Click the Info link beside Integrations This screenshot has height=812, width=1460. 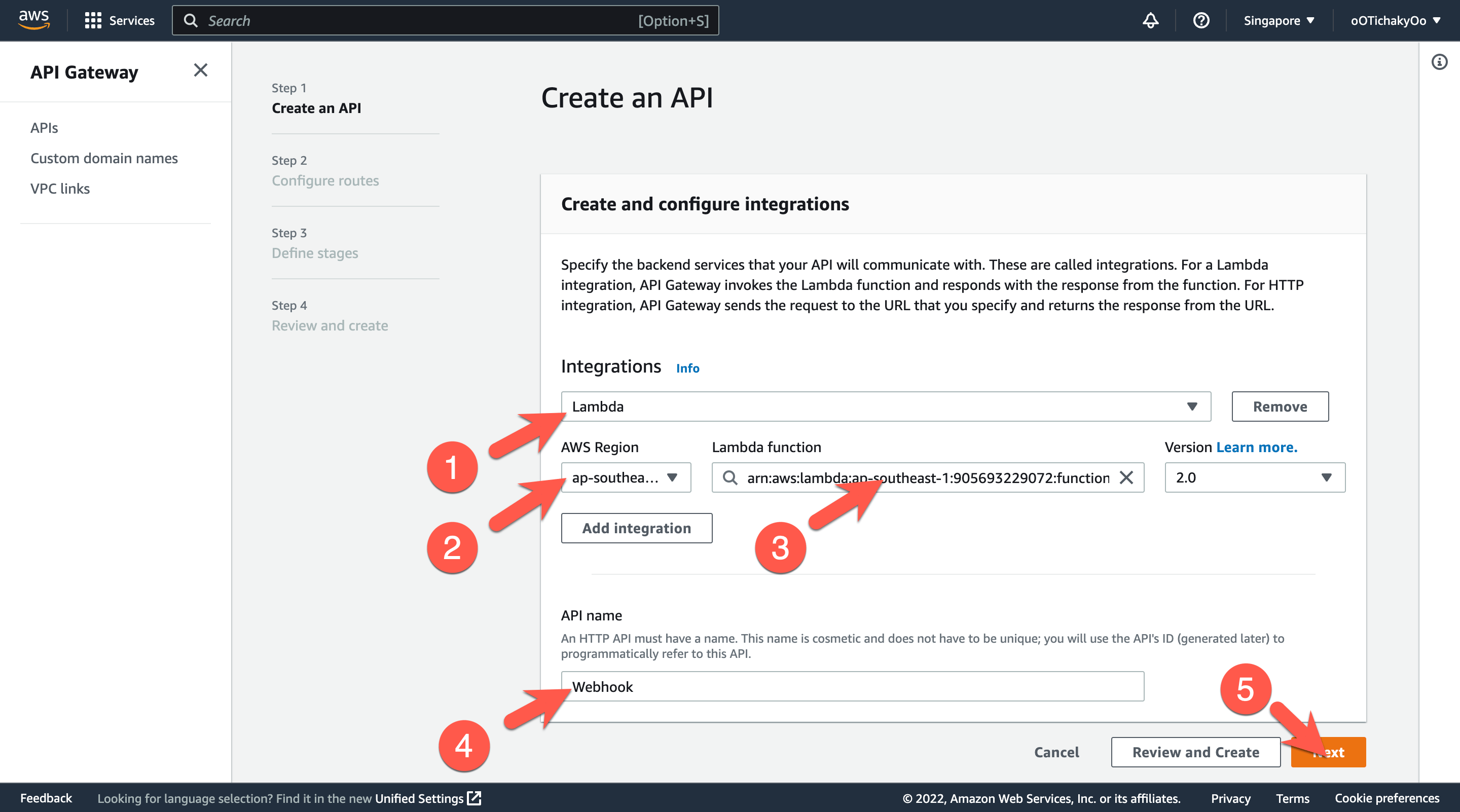point(687,368)
